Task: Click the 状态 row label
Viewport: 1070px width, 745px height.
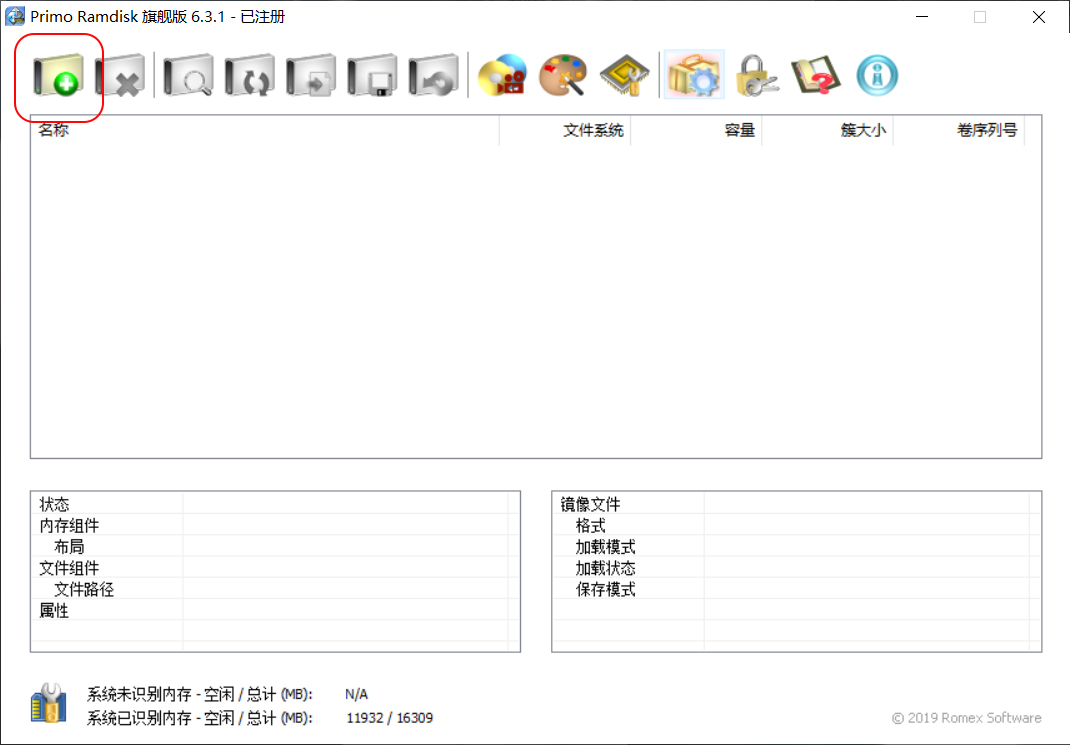Action: coord(55,504)
